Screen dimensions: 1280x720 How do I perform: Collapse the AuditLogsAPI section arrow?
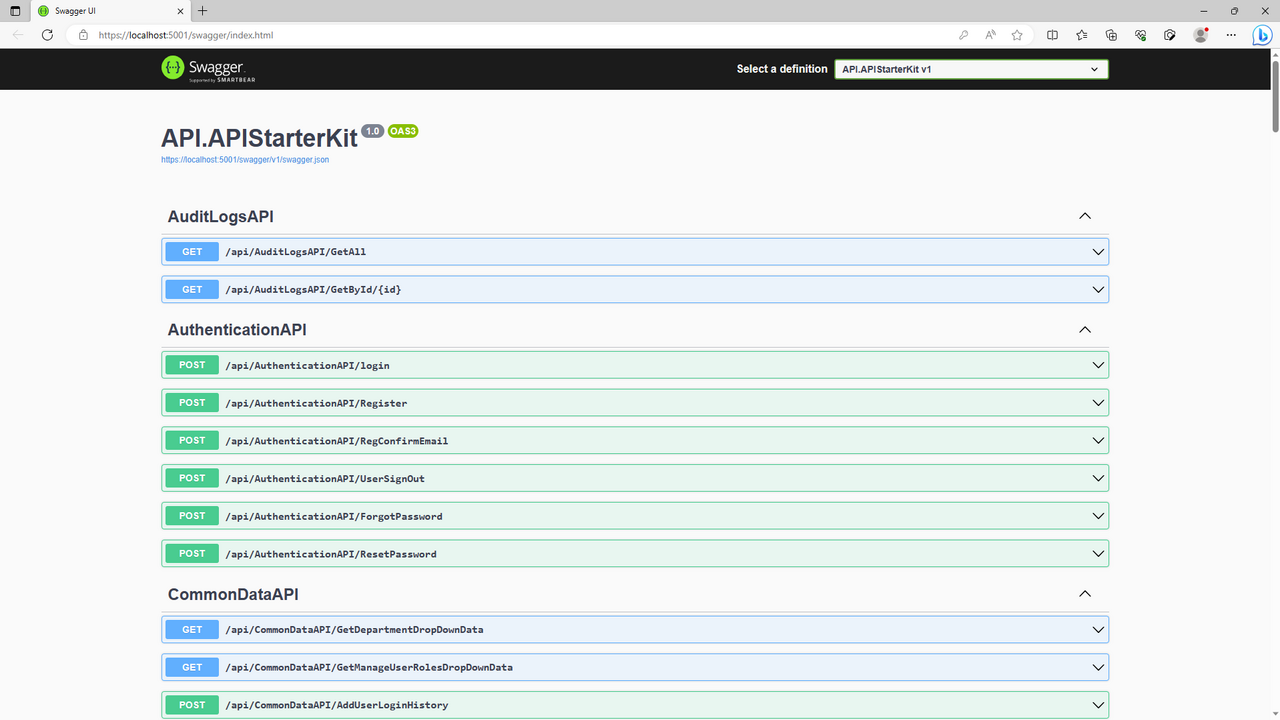pos(1085,216)
